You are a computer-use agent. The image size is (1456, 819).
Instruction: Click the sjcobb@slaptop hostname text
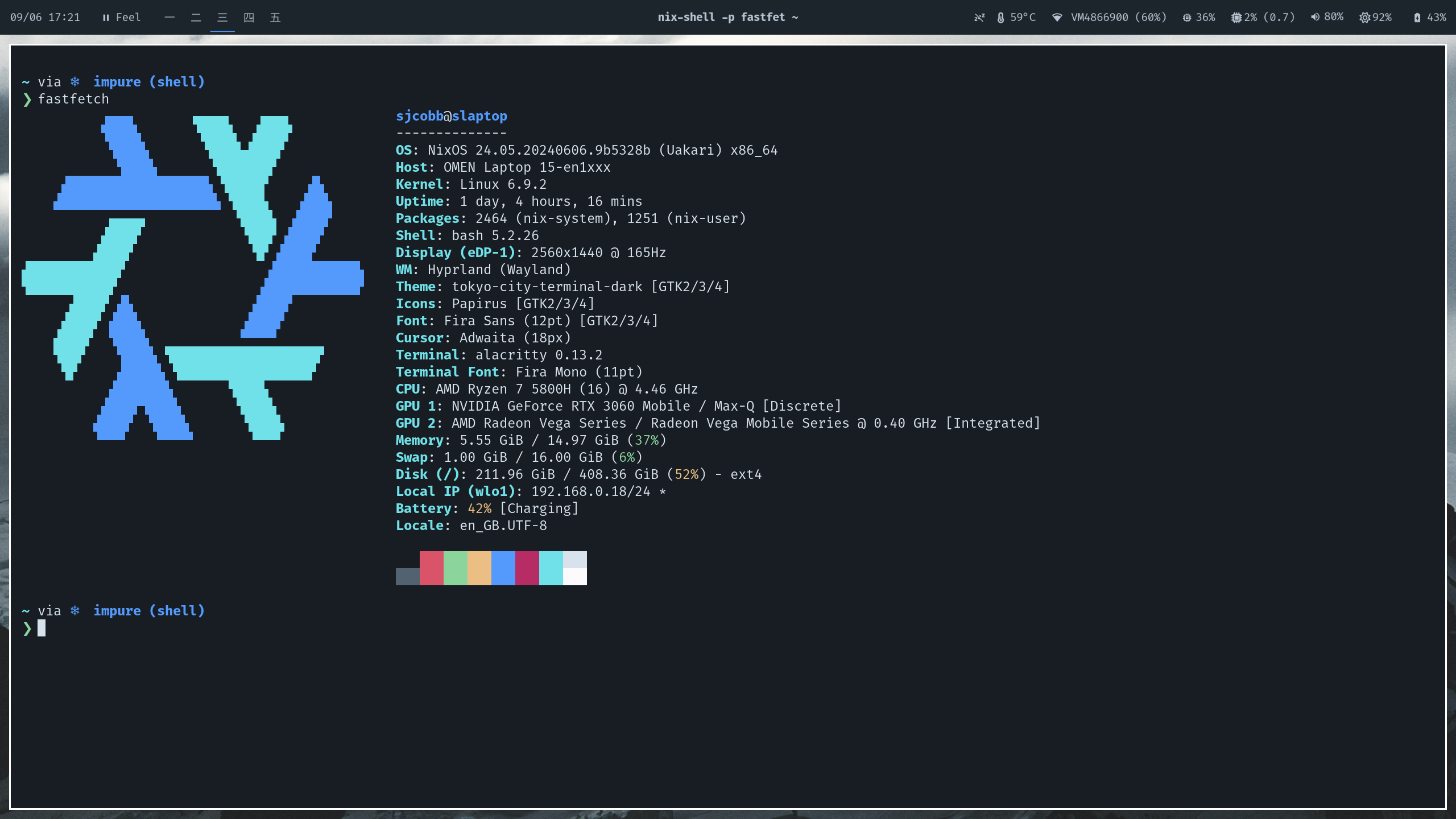451,116
